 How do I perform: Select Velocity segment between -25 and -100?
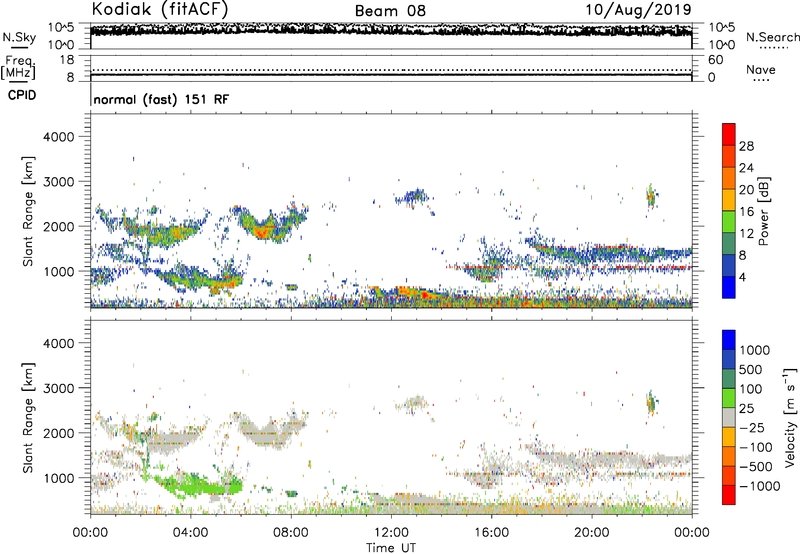[x=729, y=436]
